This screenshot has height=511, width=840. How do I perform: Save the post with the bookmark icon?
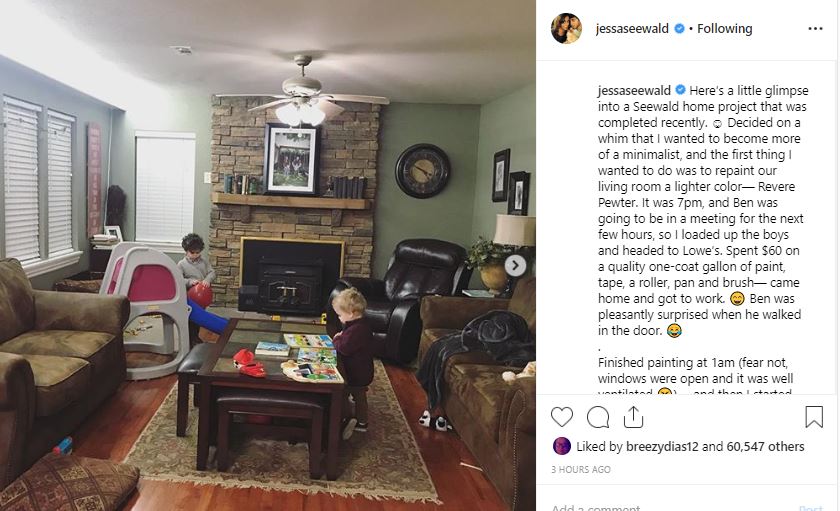814,416
